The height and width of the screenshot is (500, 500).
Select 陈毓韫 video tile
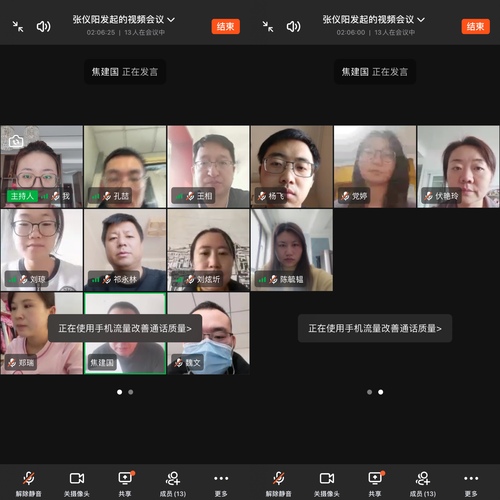292,250
